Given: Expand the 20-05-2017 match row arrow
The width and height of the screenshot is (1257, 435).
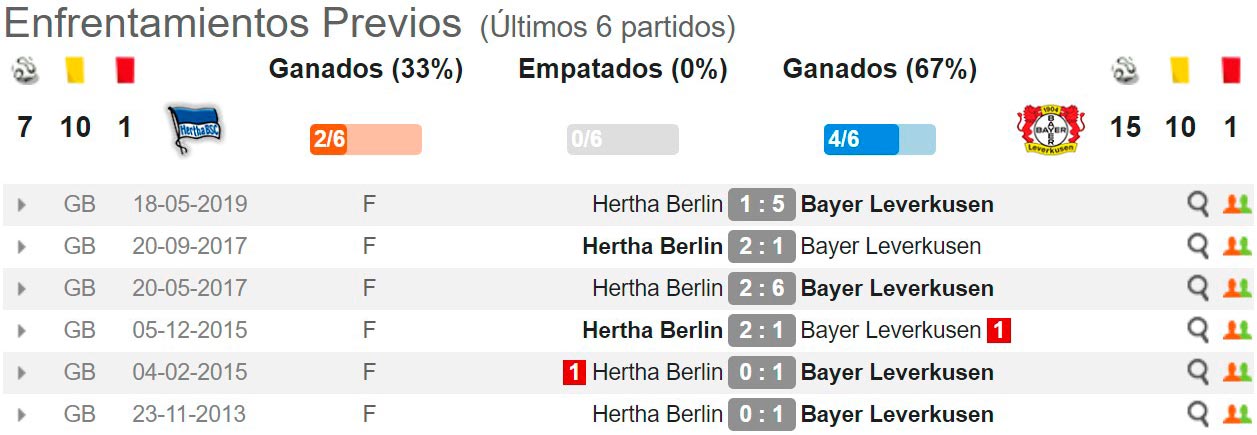Looking at the screenshot, I should (22, 289).
